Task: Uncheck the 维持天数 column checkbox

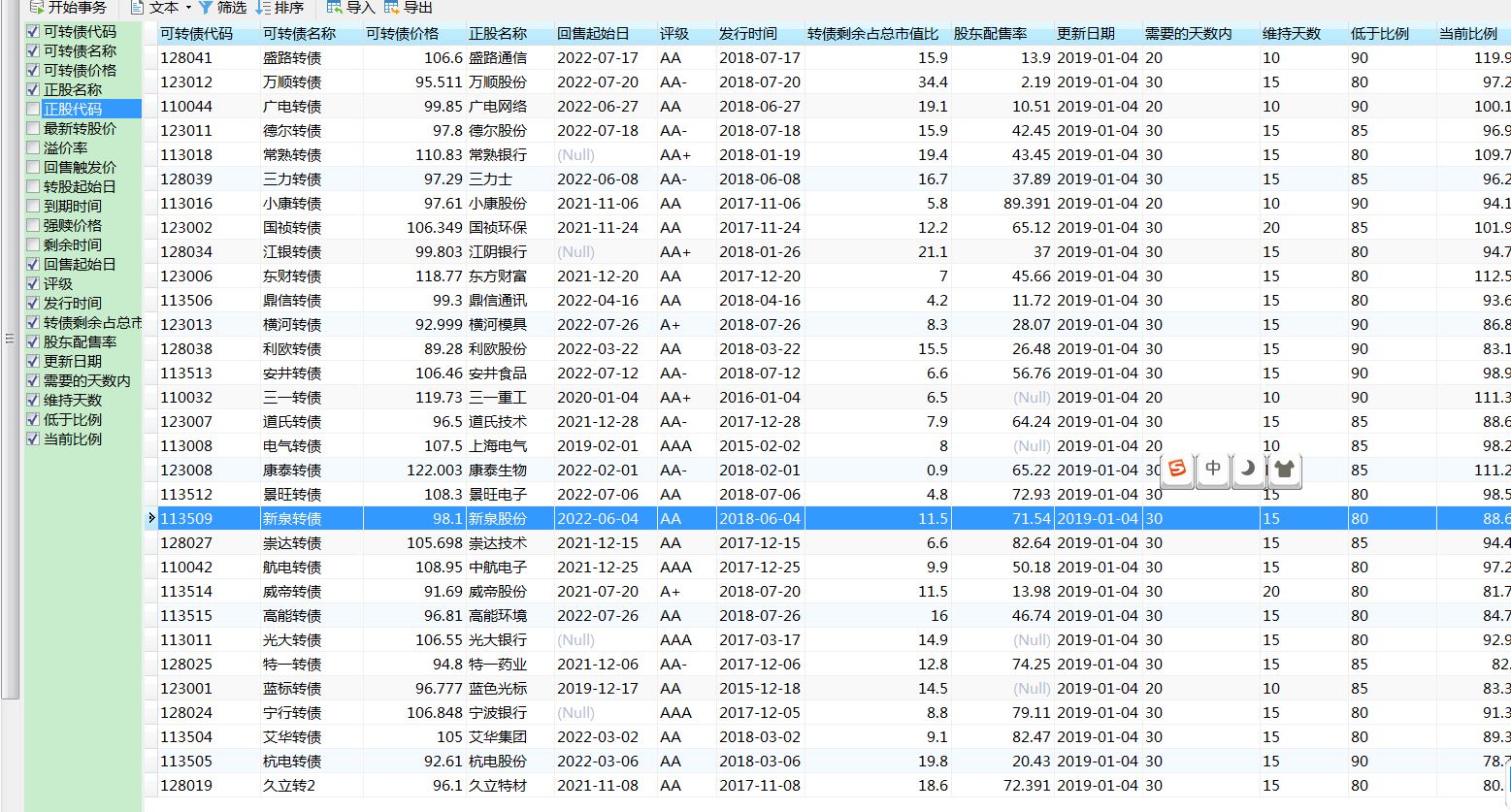Action: pyautogui.click(x=34, y=400)
